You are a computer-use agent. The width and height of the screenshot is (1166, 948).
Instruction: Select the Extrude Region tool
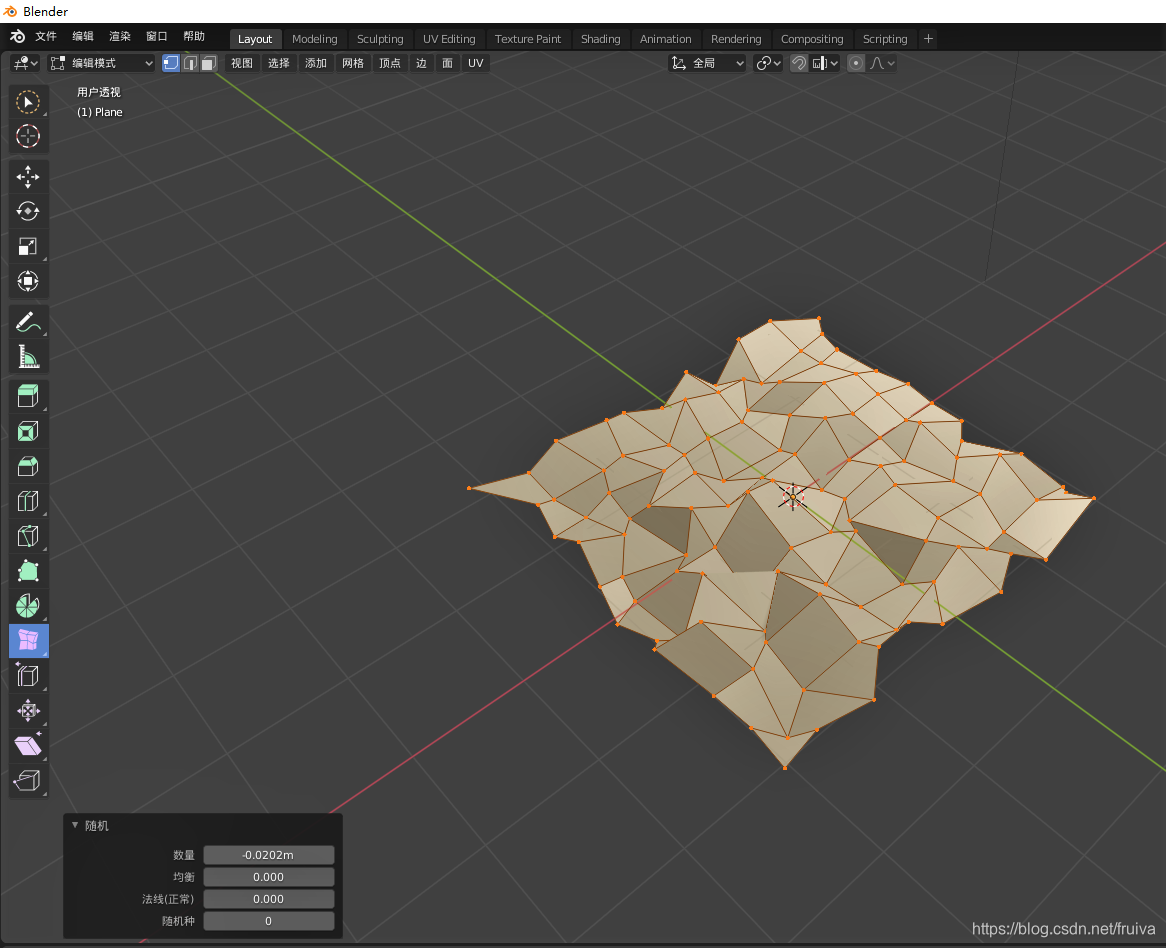point(28,396)
